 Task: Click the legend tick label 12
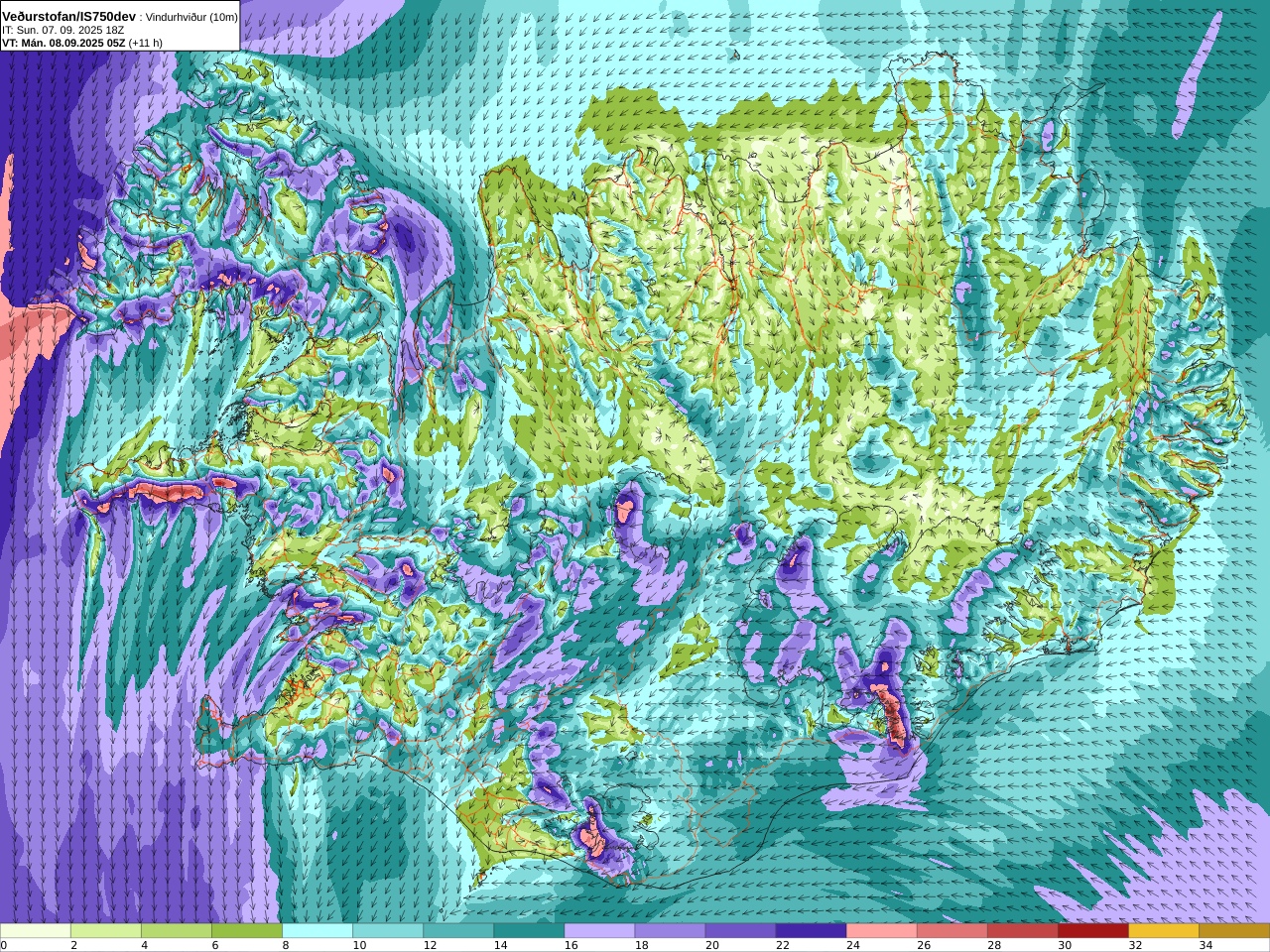430,945
